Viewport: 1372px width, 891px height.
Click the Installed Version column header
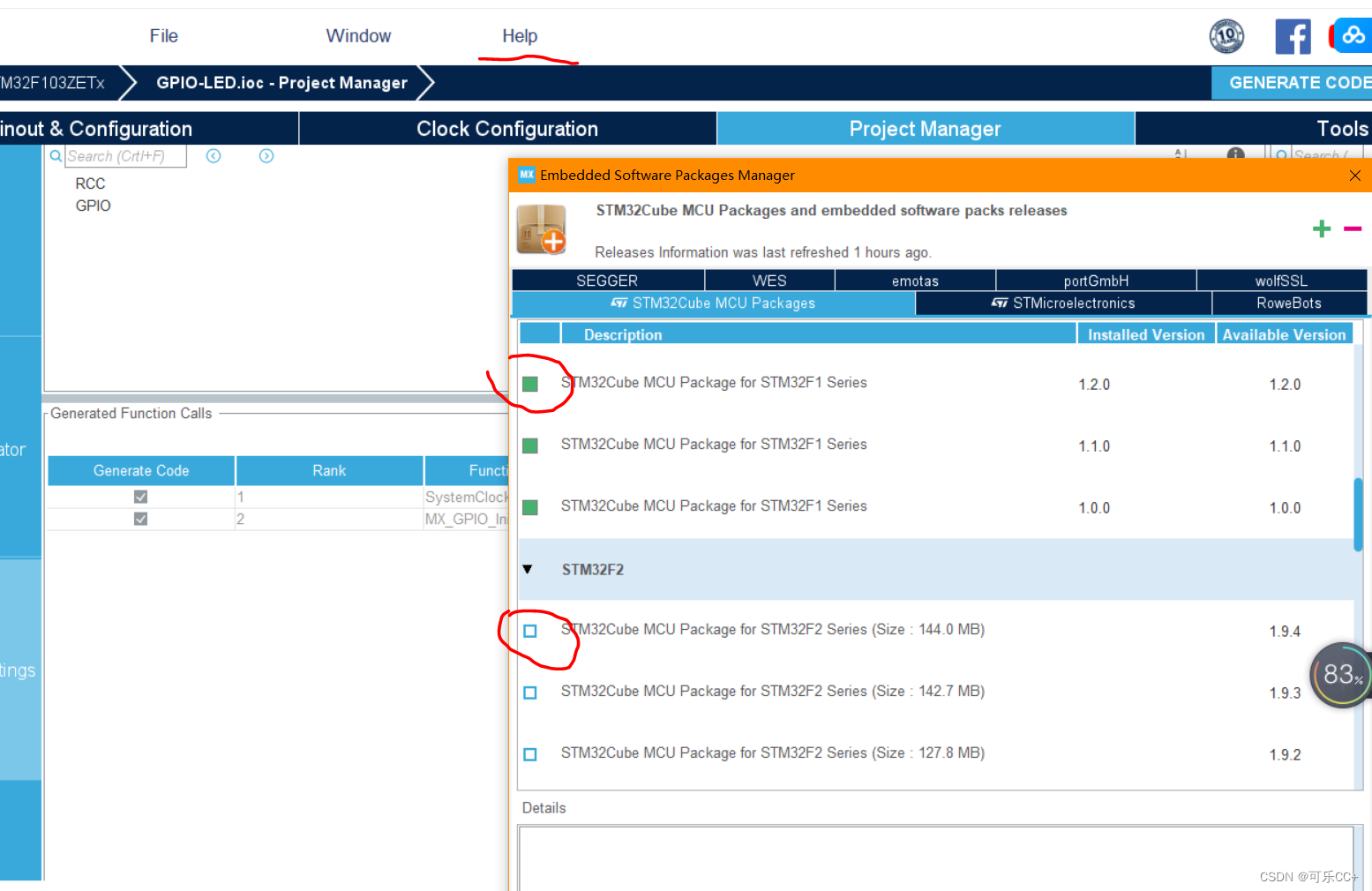click(1145, 334)
